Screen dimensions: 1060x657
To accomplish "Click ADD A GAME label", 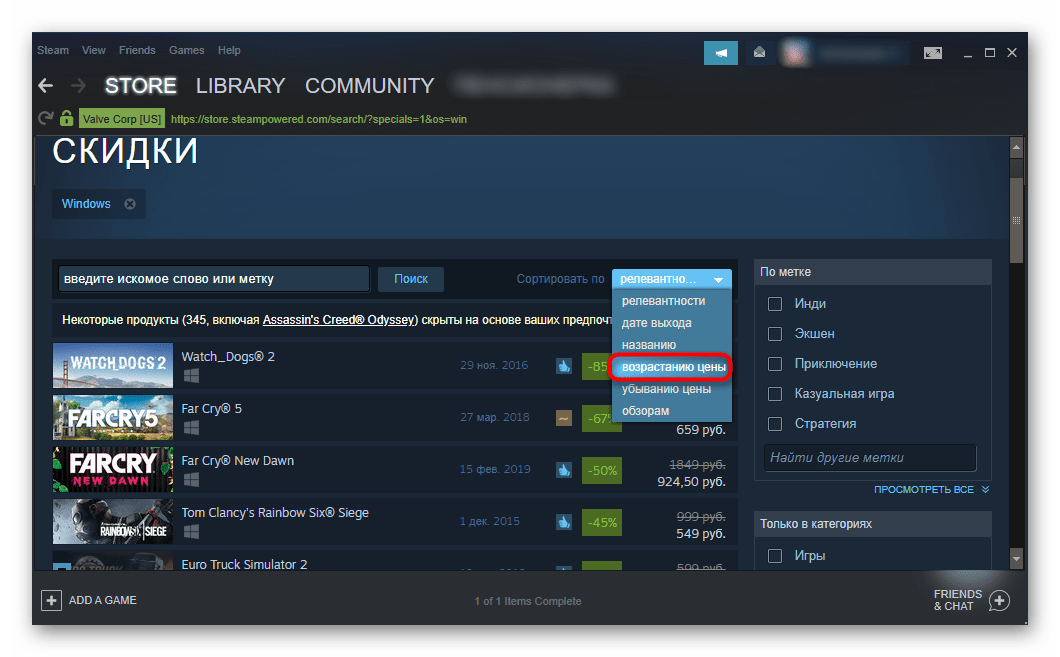I will coord(103,600).
